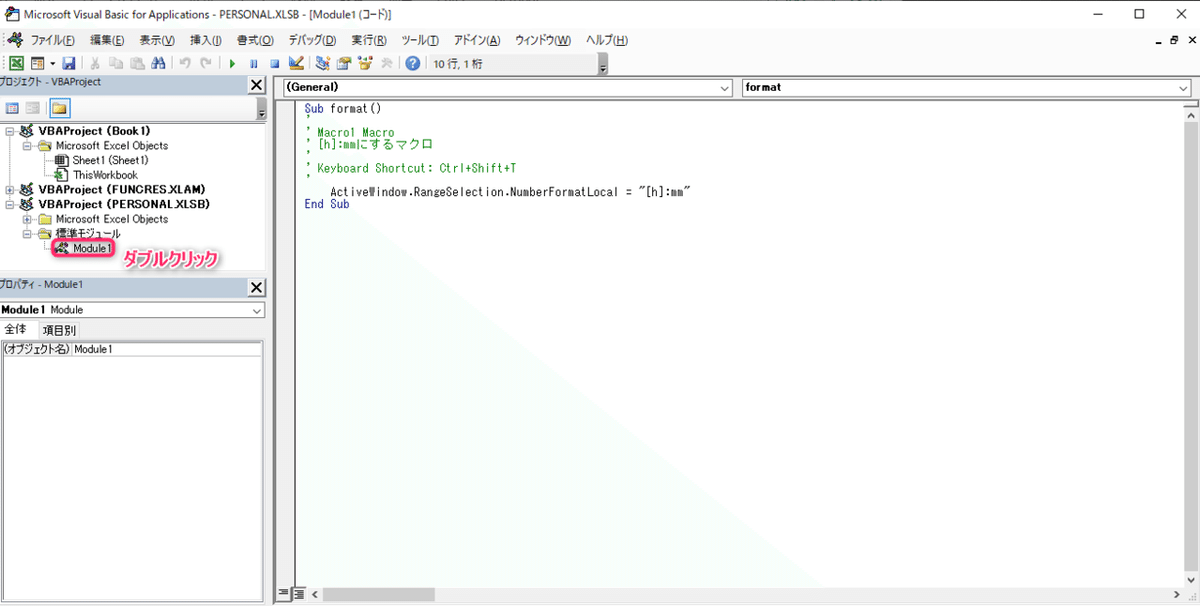This screenshot has height=606, width=1200.
Task: Switch to 項目別 properties tab
Action: tap(58, 330)
